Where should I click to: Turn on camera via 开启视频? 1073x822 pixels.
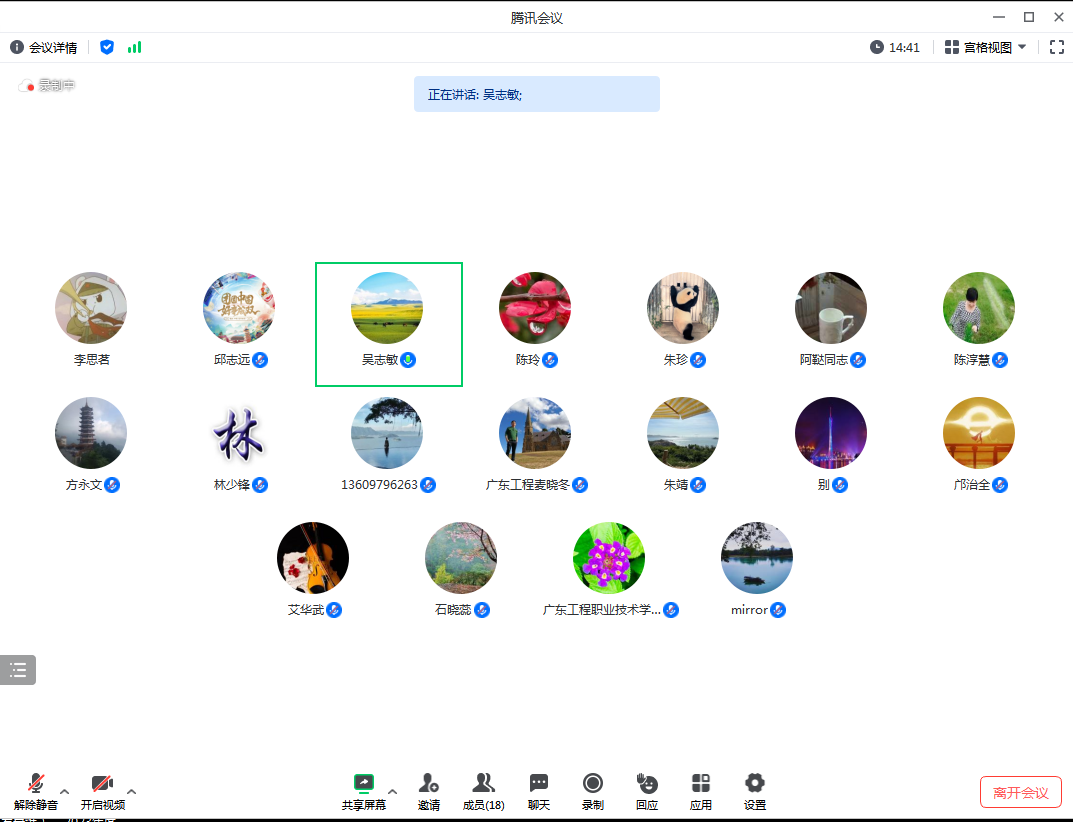(x=102, y=783)
